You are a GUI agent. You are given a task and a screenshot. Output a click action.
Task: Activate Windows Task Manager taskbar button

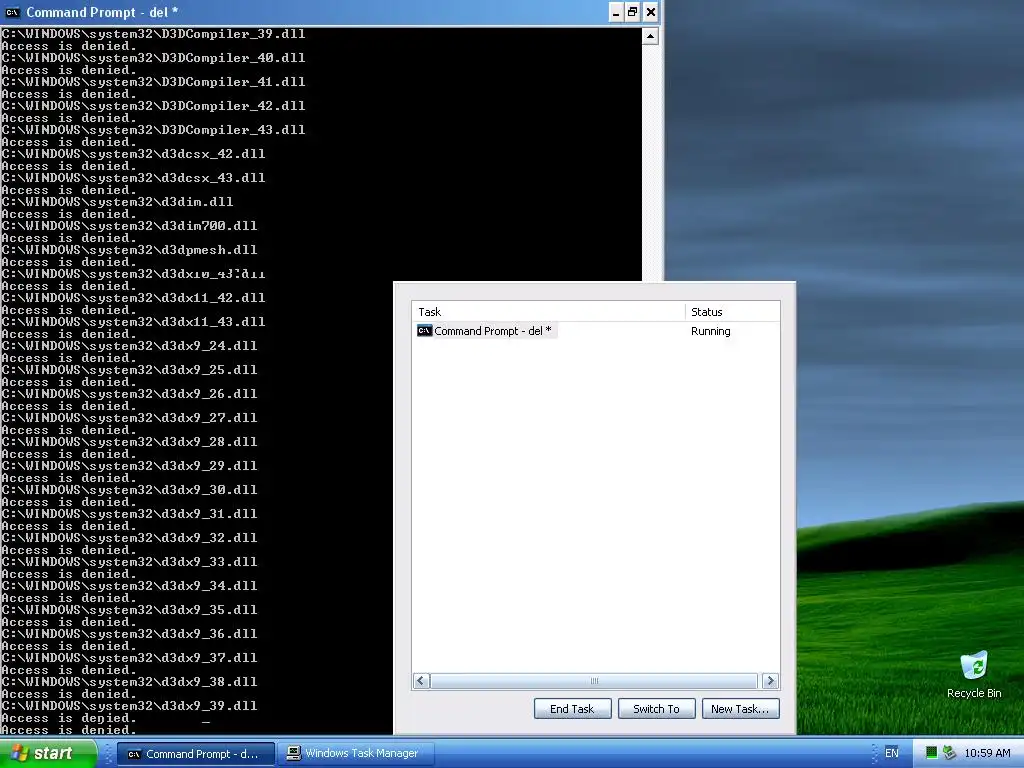[x=355, y=754]
